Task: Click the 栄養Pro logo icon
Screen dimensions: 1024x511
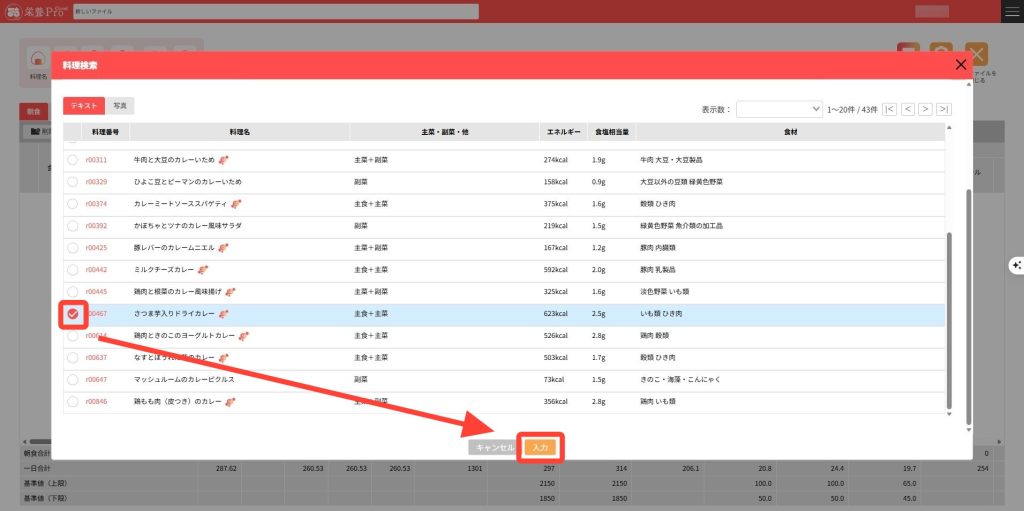Action: coord(14,11)
